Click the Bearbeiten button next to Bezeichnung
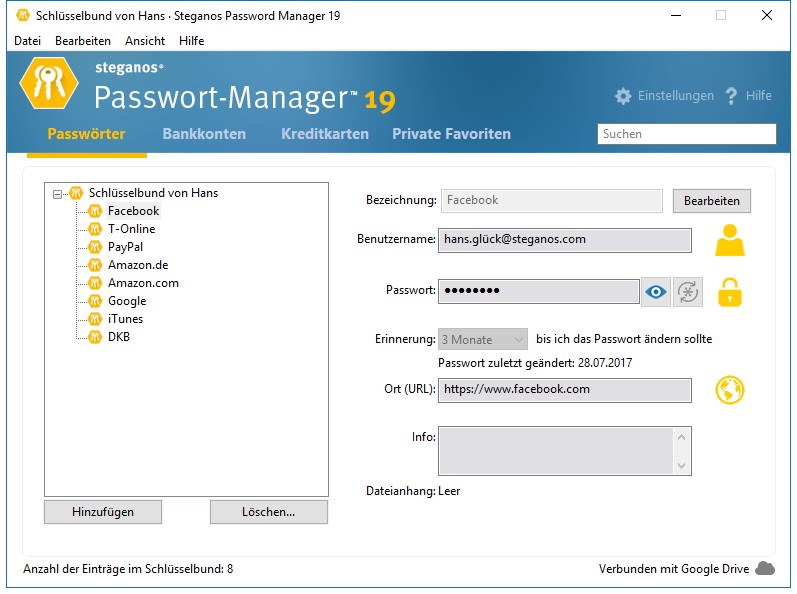The image size is (797, 594). point(712,201)
